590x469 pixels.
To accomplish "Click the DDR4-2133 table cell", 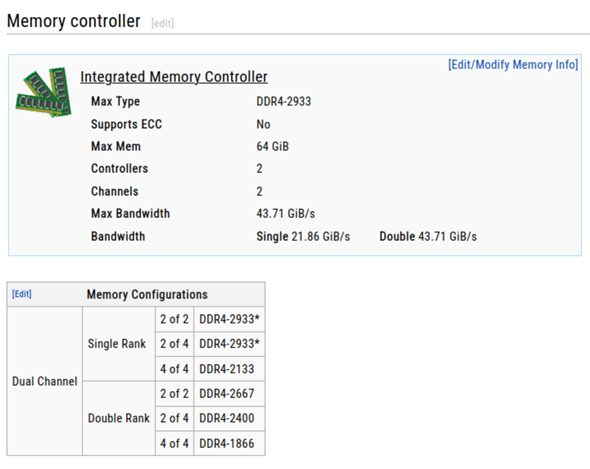I will pyautogui.click(x=229, y=369).
